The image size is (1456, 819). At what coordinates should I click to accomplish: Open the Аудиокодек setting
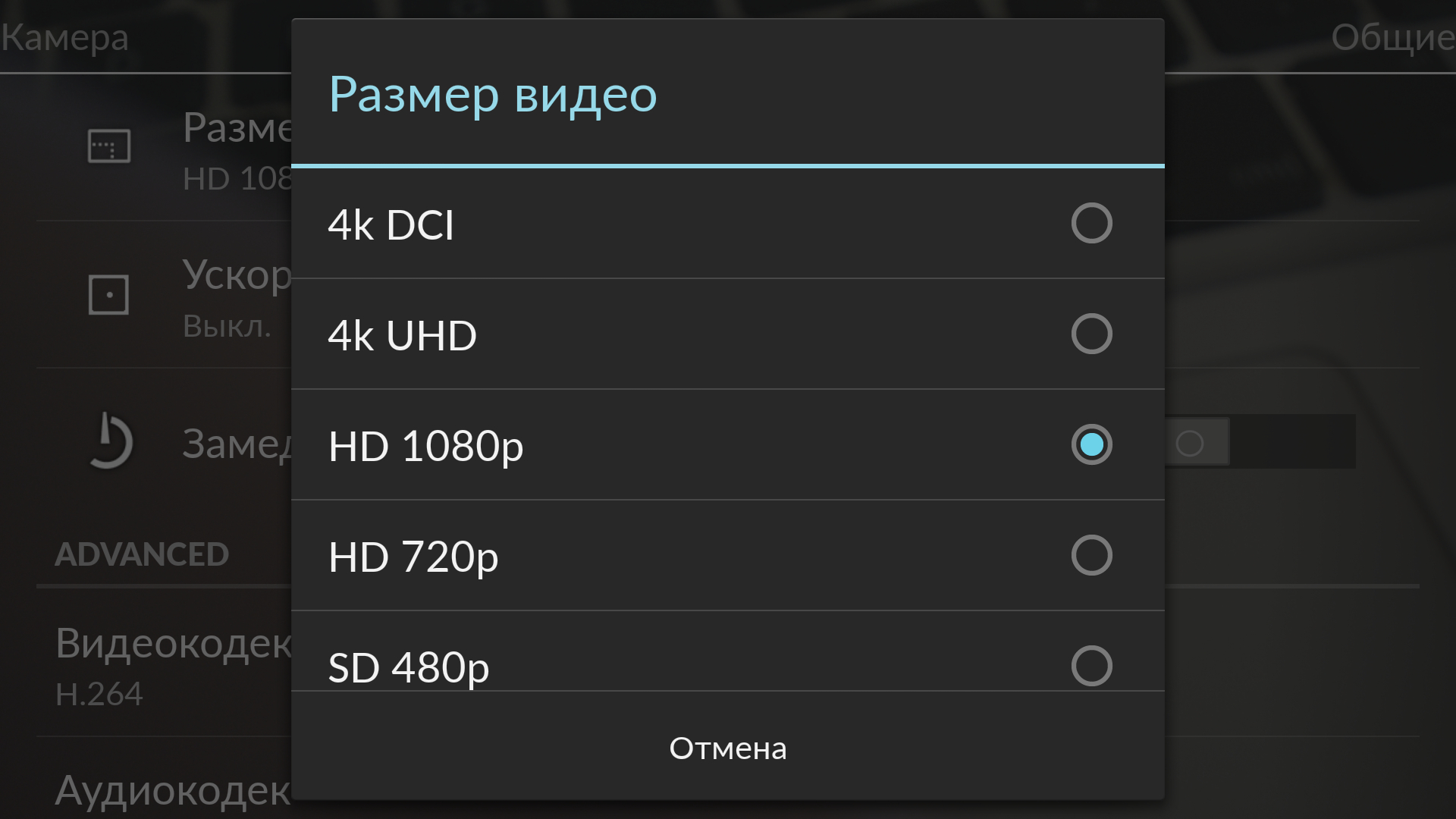[x=173, y=790]
